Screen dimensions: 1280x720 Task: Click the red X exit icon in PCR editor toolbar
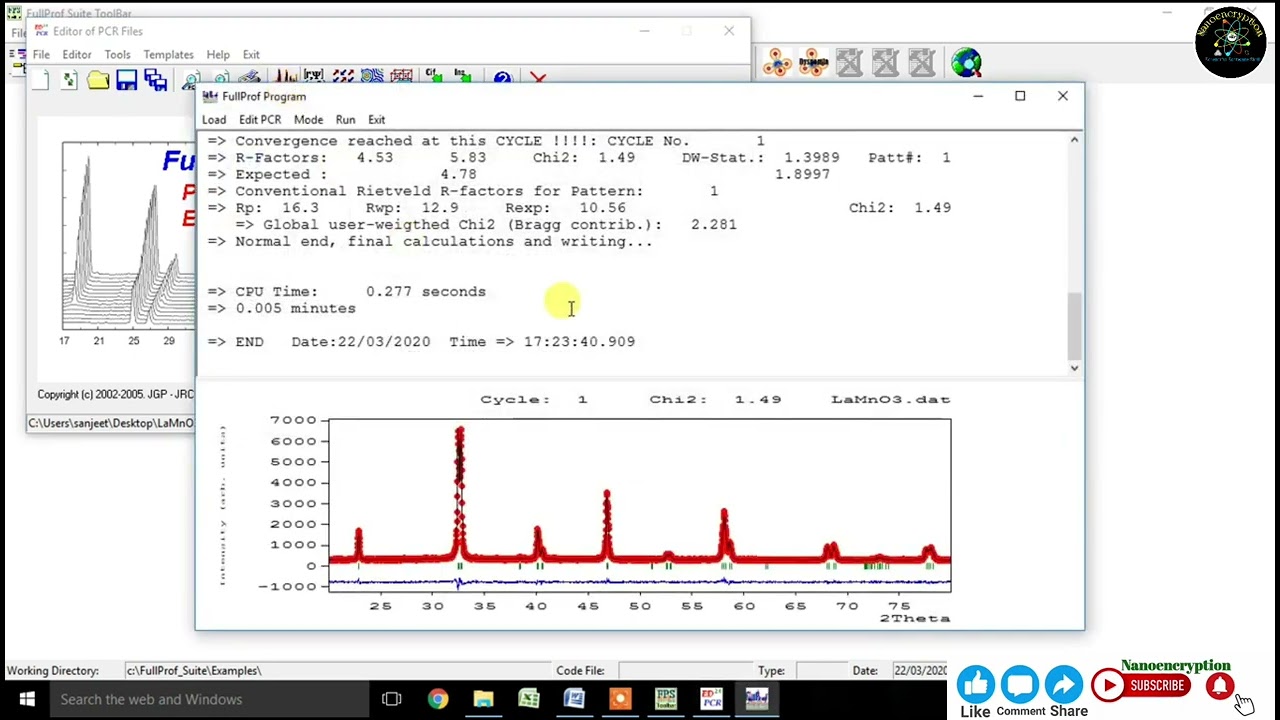538,78
